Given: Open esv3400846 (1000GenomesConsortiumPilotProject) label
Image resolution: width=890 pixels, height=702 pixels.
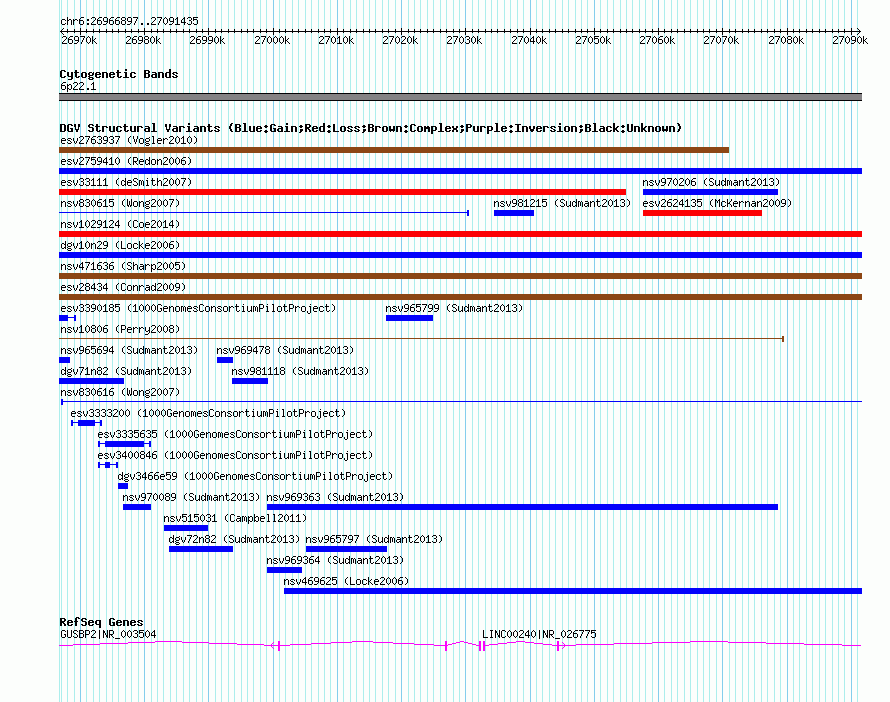Looking at the screenshot, I should (x=235, y=455).
